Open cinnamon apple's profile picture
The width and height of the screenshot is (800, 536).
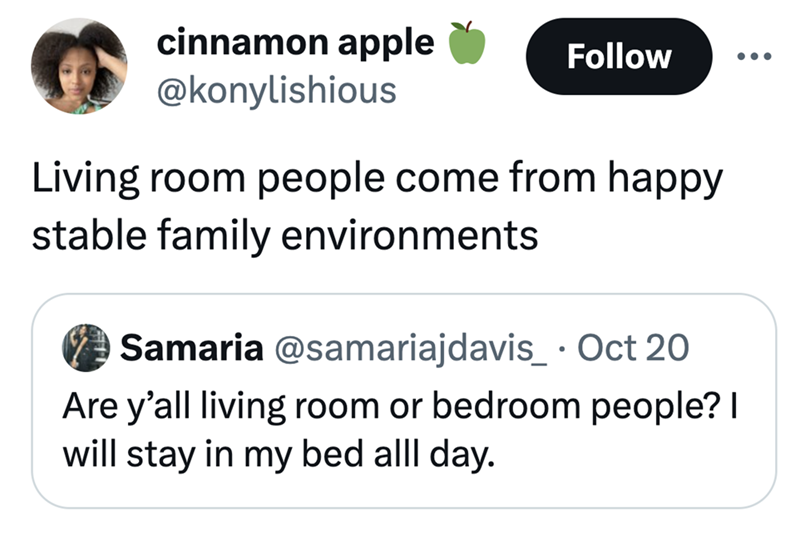(79, 66)
